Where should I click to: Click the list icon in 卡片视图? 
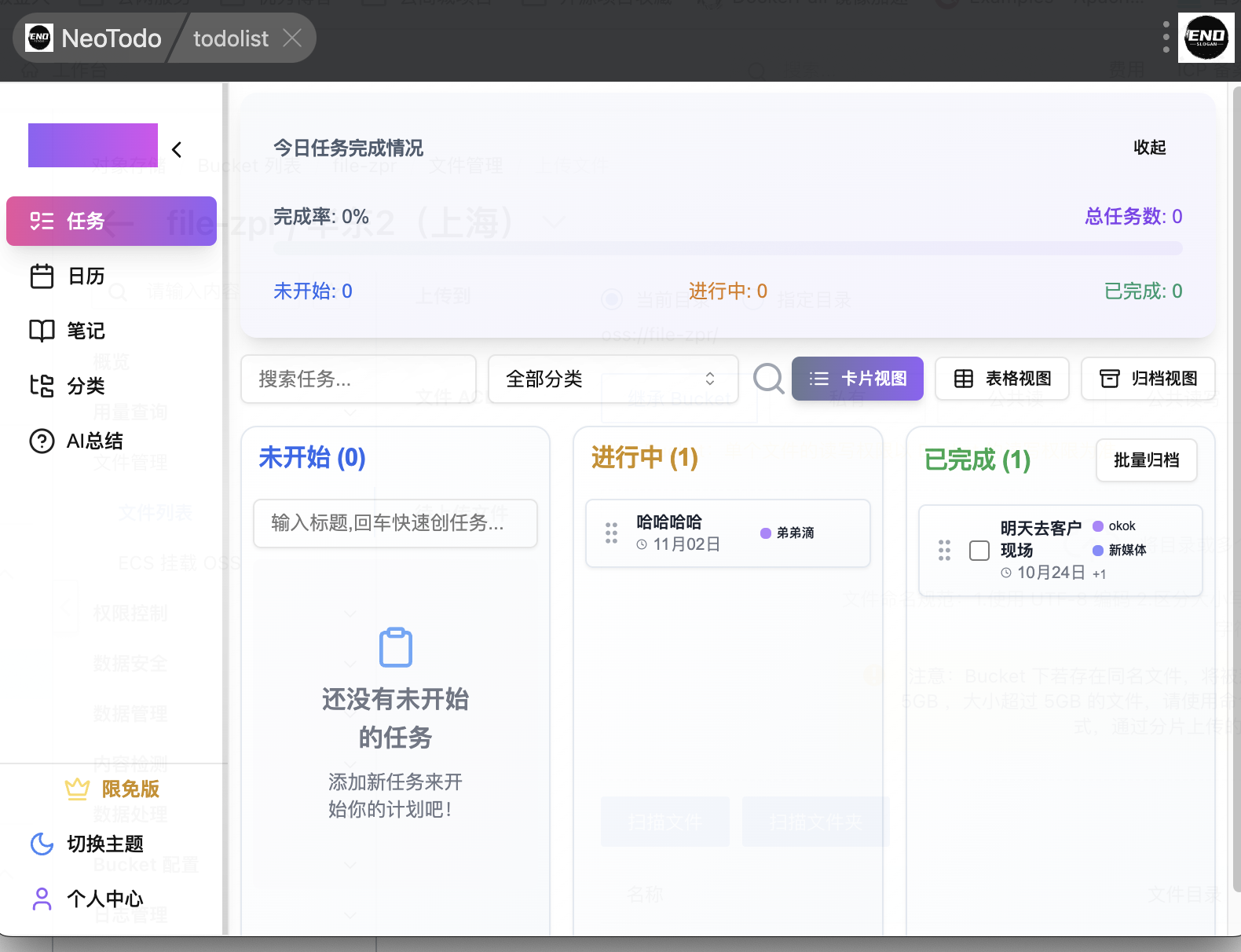(819, 379)
